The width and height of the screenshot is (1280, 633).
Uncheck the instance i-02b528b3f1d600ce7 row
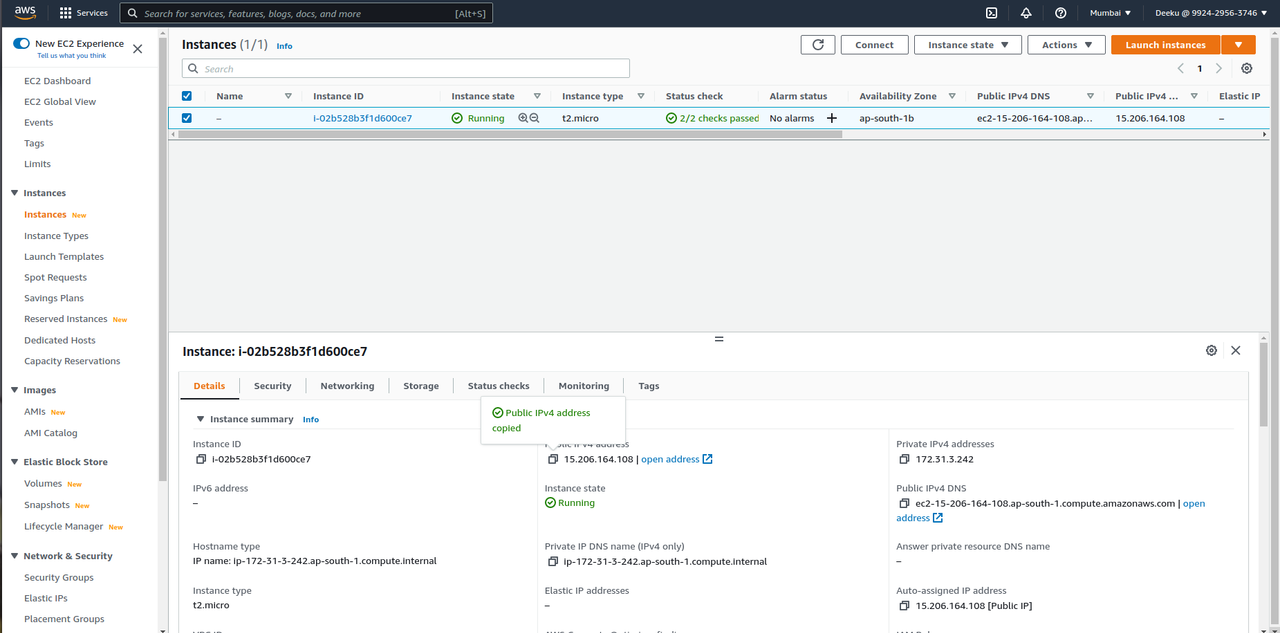pos(186,118)
